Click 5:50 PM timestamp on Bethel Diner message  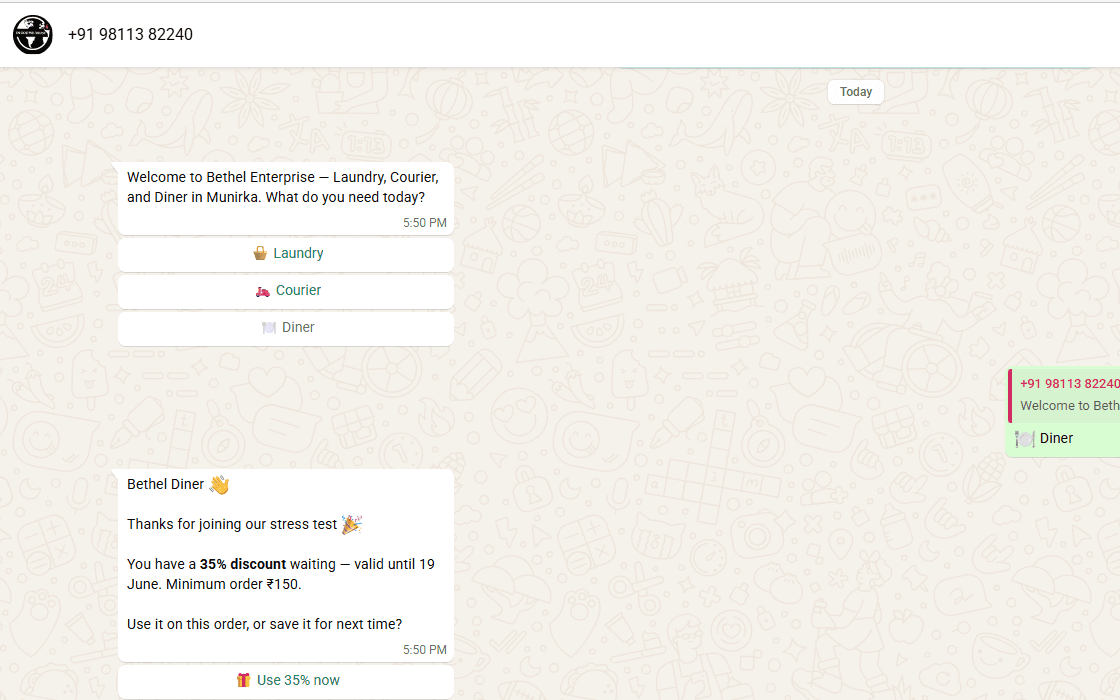pyautogui.click(x=424, y=650)
